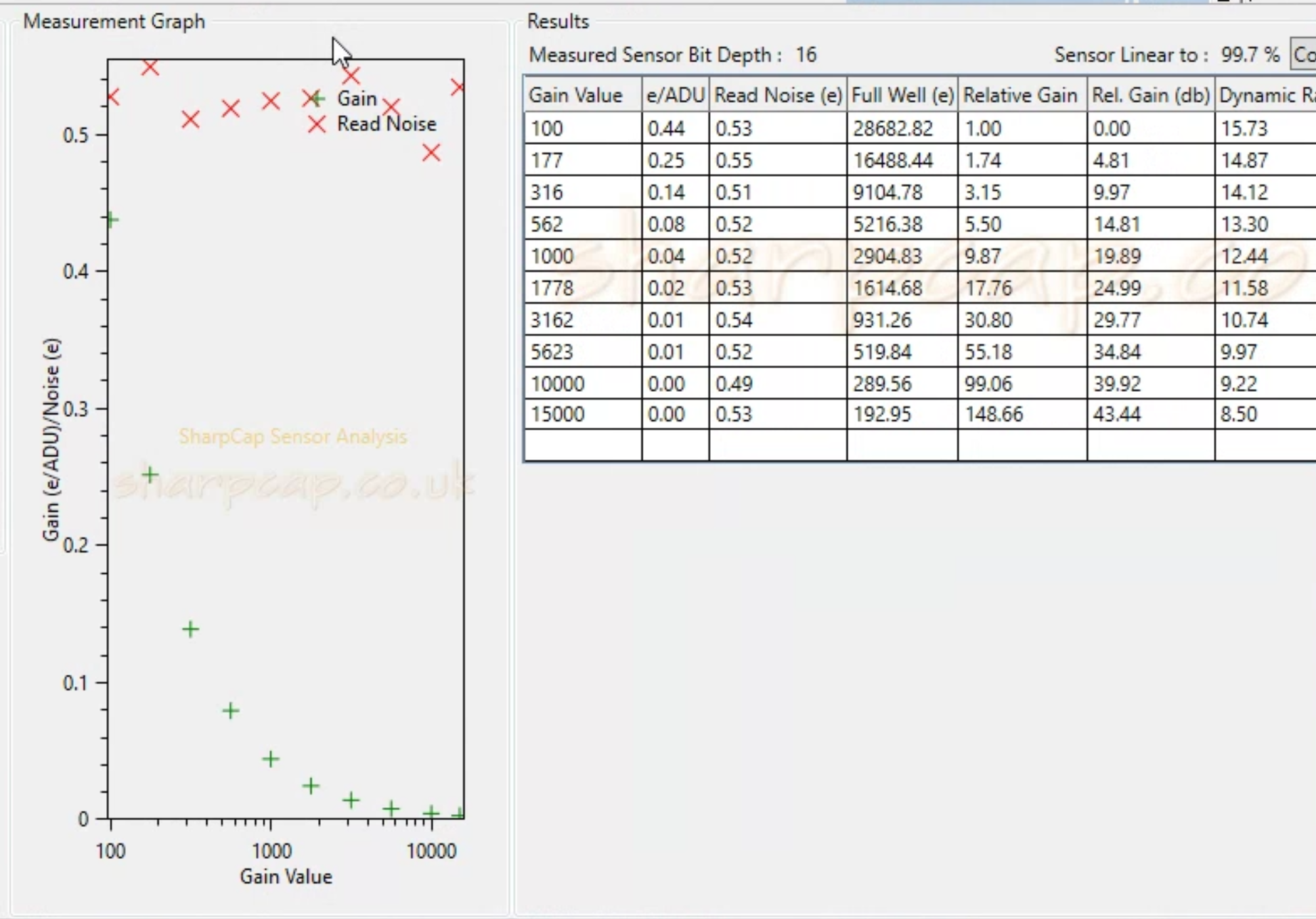This screenshot has width=1316, height=919.
Task: Select the relative gain 148.66 cell
Action: click(1022, 414)
